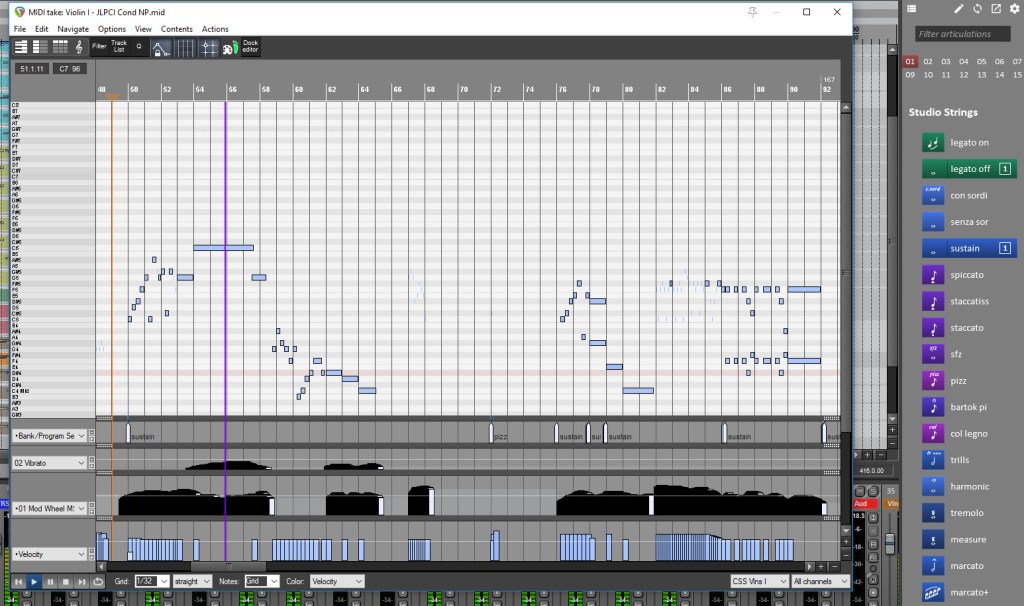Click the edit pencil icon in articulation panel
Viewport: 1024px width, 606px height.
pyautogui.click(x=959, y=9)
